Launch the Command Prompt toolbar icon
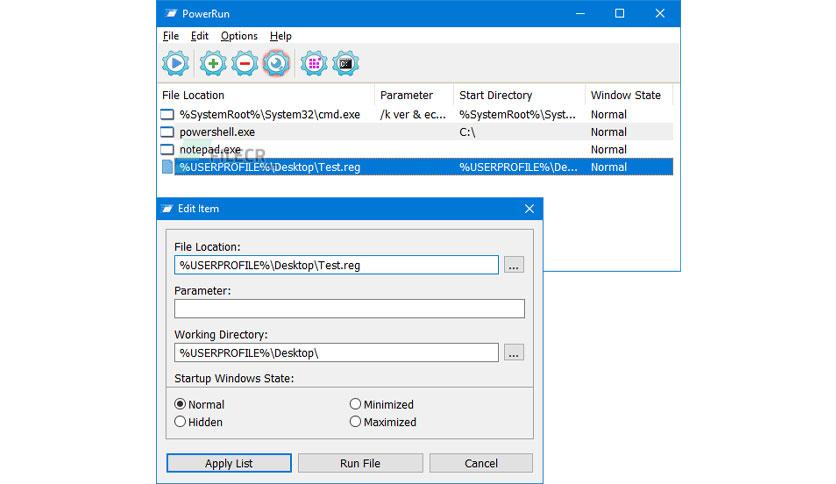This screenshot has height=484, width=836. pyautogui.click(x=345, y=63)
